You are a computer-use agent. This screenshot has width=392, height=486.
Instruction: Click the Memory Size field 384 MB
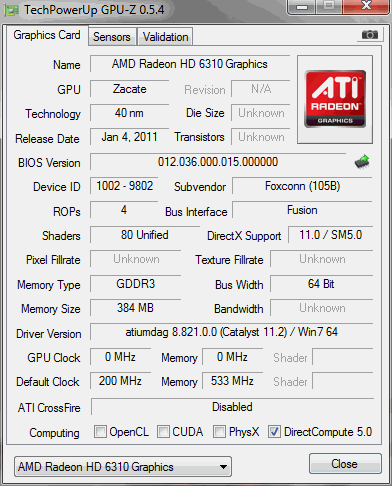coord(136,308)
